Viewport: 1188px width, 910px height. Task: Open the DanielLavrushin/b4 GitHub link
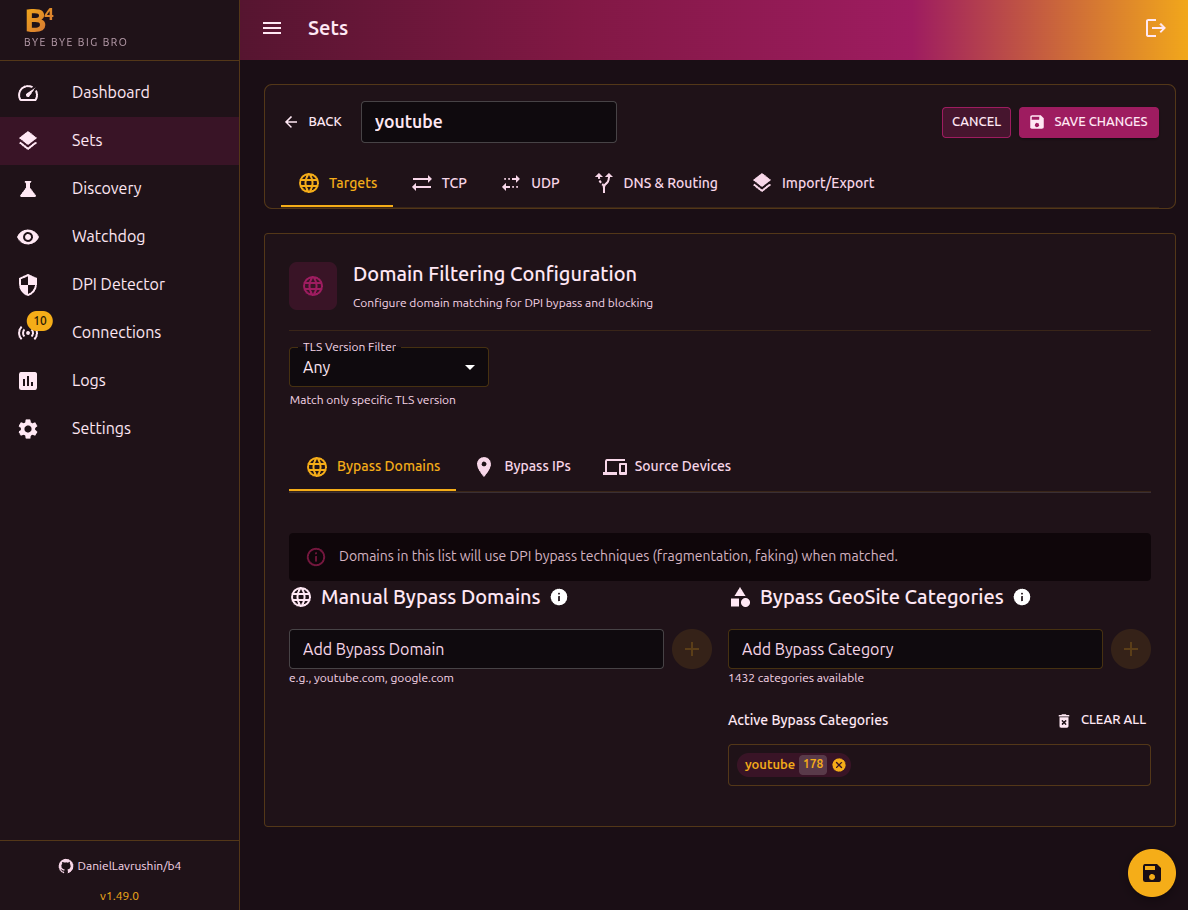[120, 866]
